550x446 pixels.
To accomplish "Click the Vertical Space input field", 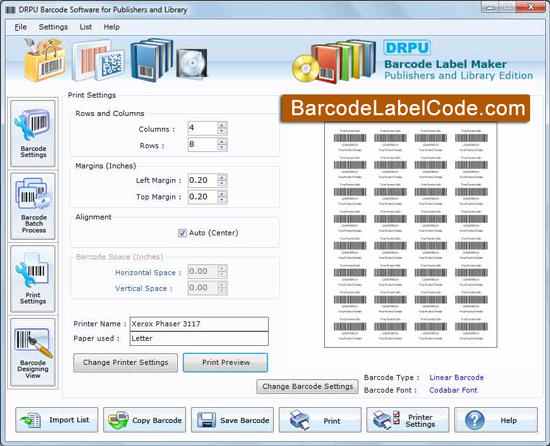I will coord(203,288).
